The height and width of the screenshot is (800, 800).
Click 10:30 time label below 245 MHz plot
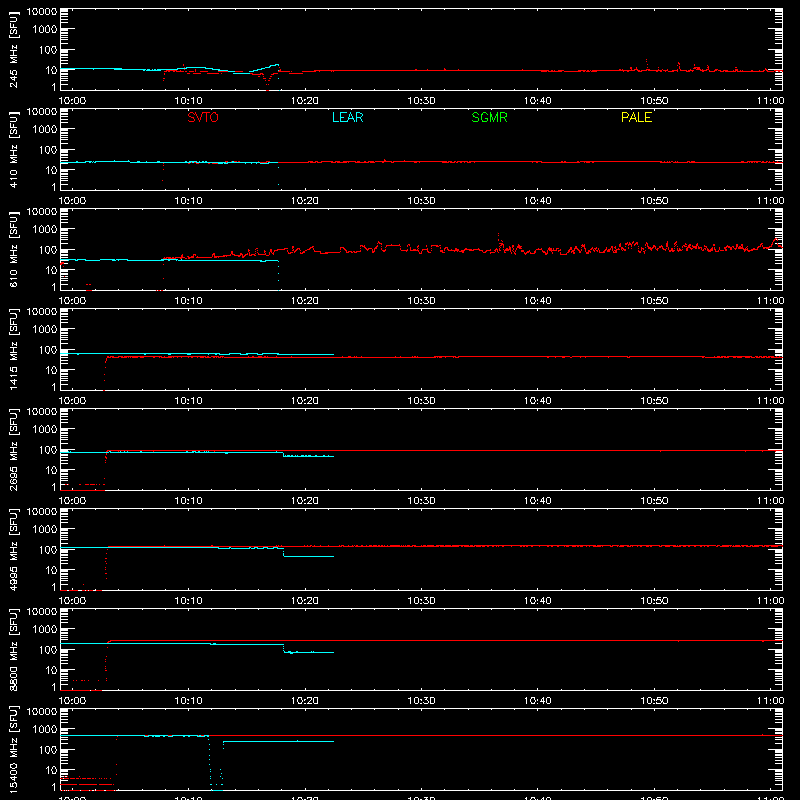[421, 101]
